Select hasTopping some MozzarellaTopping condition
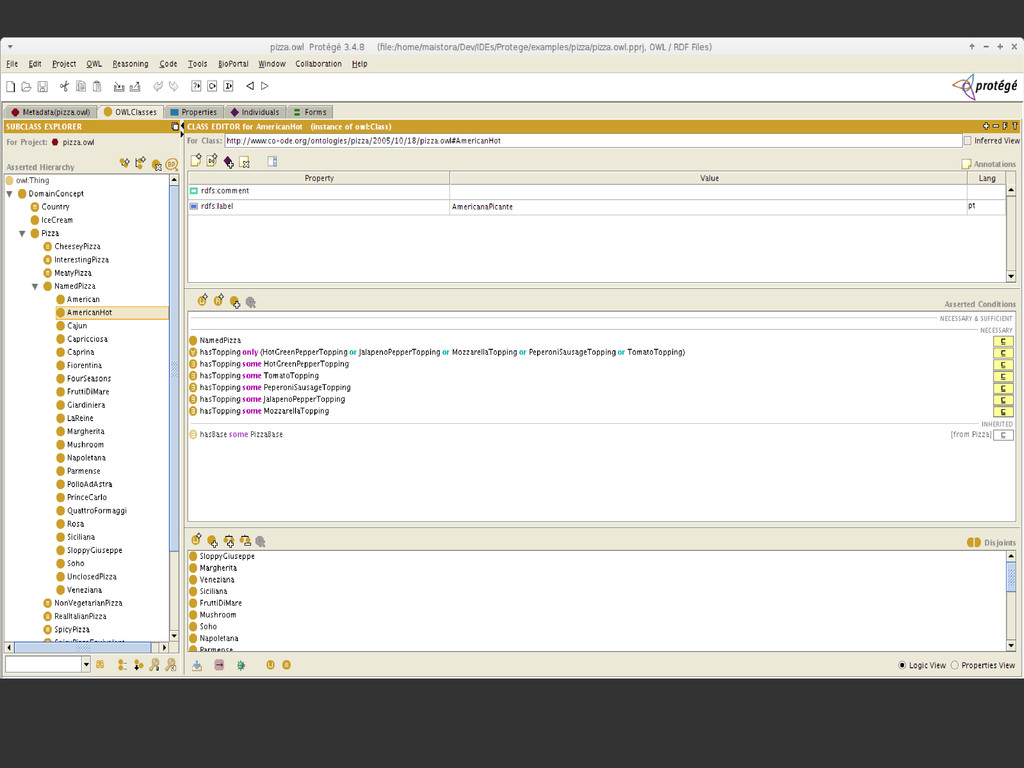Screen dimensions: 1024x768 (x=264, y=411)
